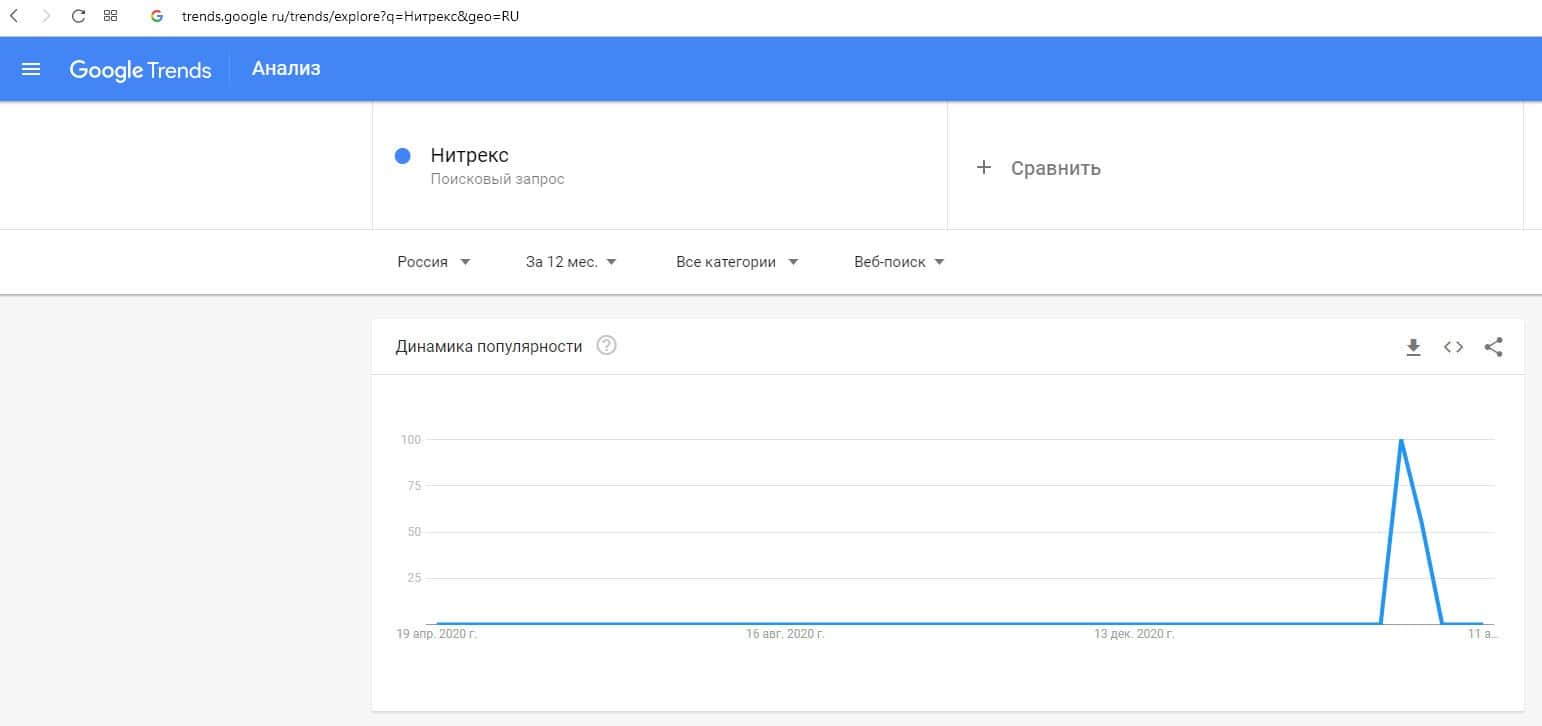Share the popularity dynamics chart

tap(1493, 347)
